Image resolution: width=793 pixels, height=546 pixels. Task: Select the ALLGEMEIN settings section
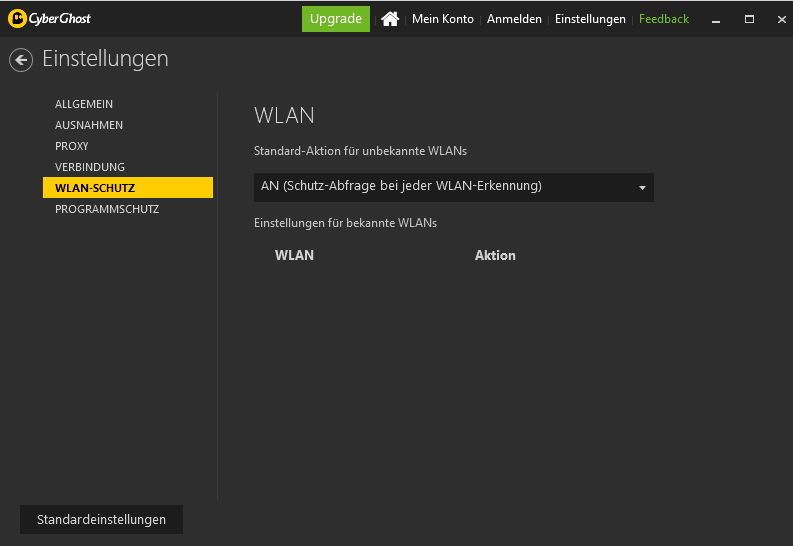tap(84, 104)
